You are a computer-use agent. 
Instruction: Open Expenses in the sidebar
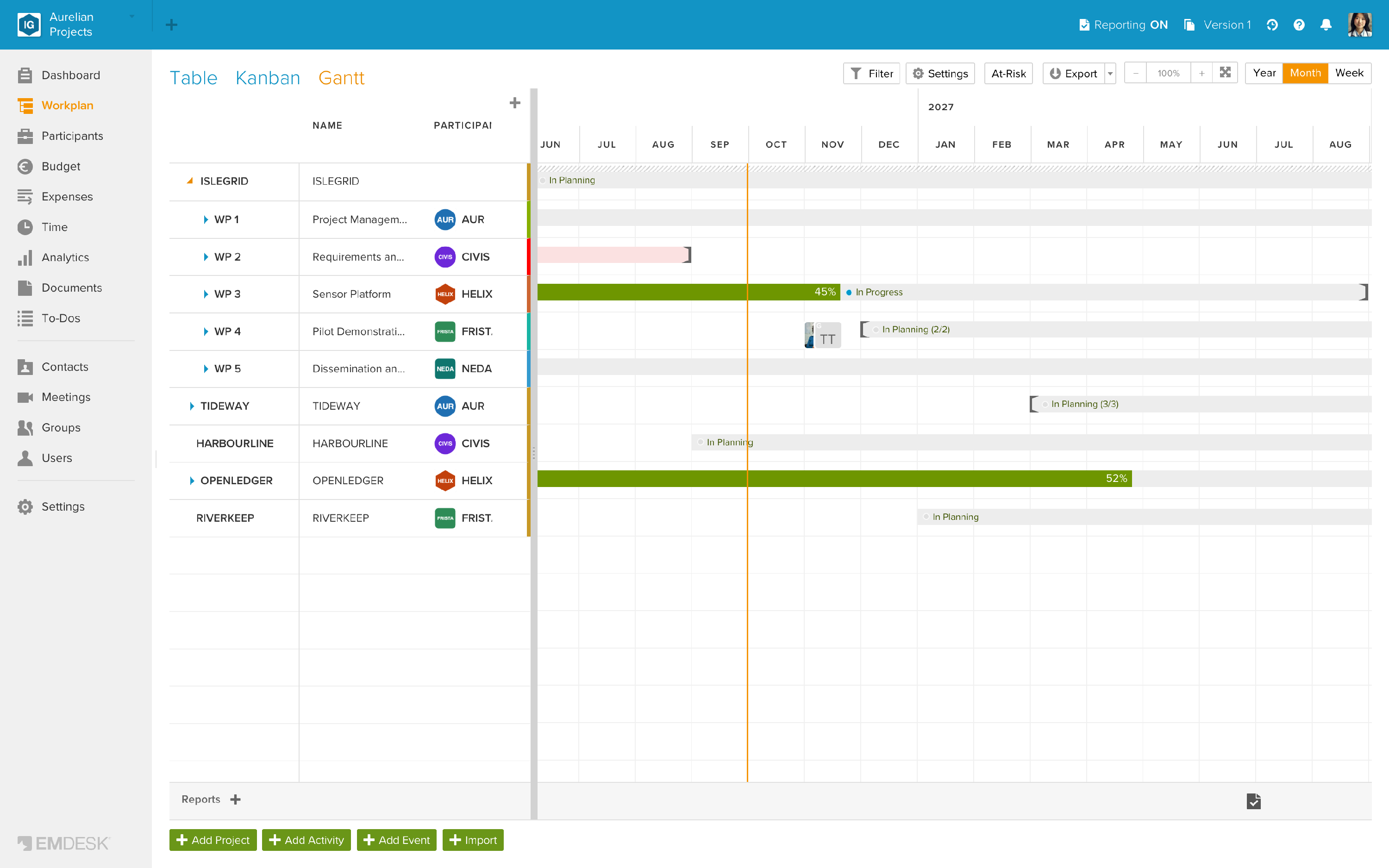pos(67,197)
